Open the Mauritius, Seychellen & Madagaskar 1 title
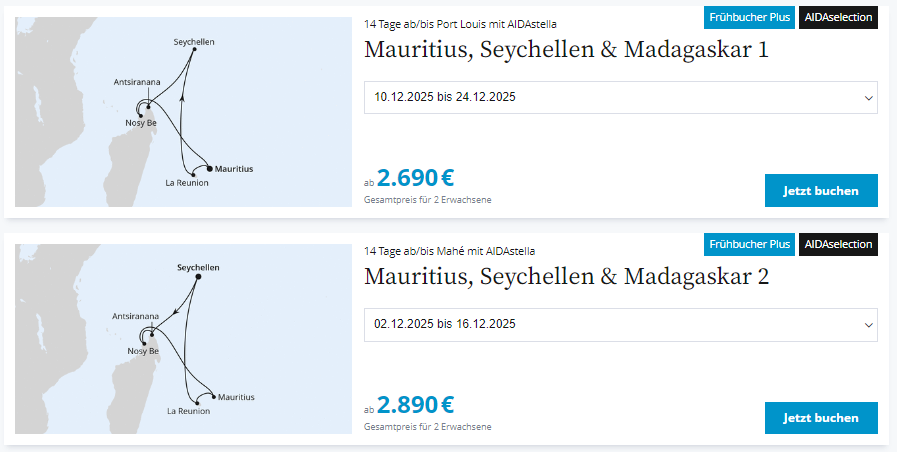 (566, 50)
